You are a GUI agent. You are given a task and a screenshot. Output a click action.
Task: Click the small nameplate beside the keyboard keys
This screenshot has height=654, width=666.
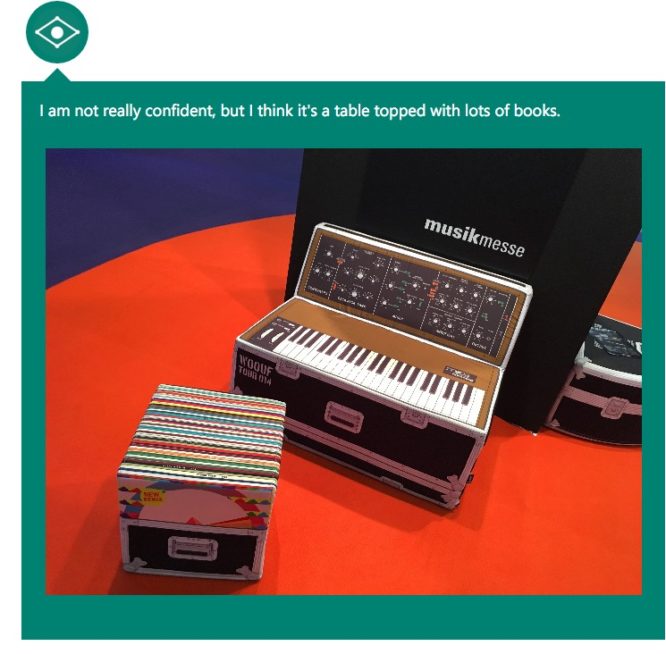point(459,372)
